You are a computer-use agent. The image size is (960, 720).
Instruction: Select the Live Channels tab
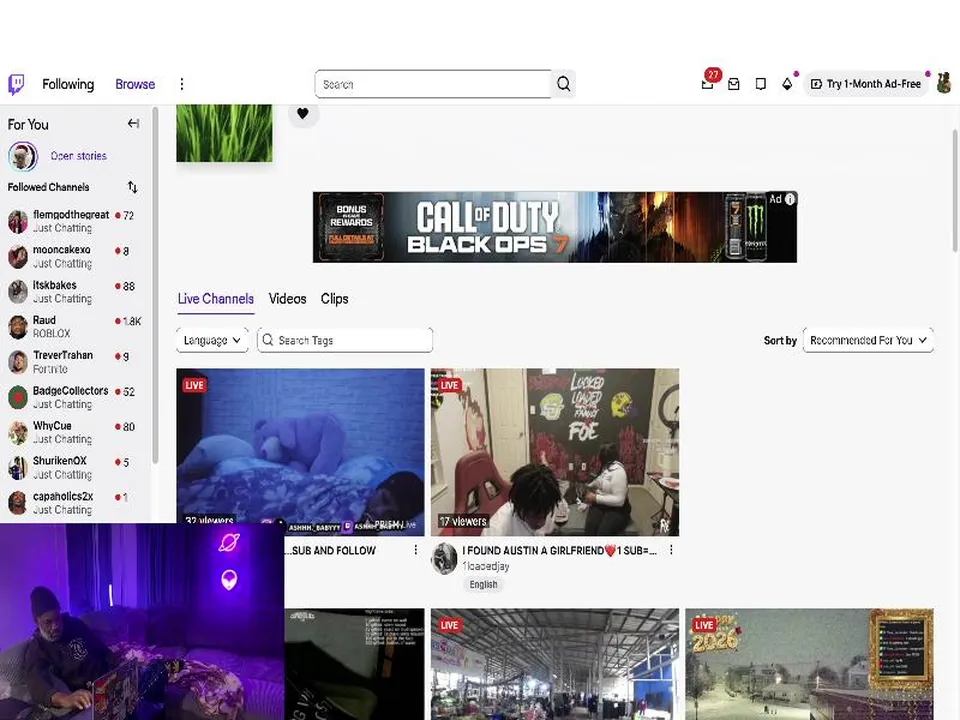click(x=216, y=299)
